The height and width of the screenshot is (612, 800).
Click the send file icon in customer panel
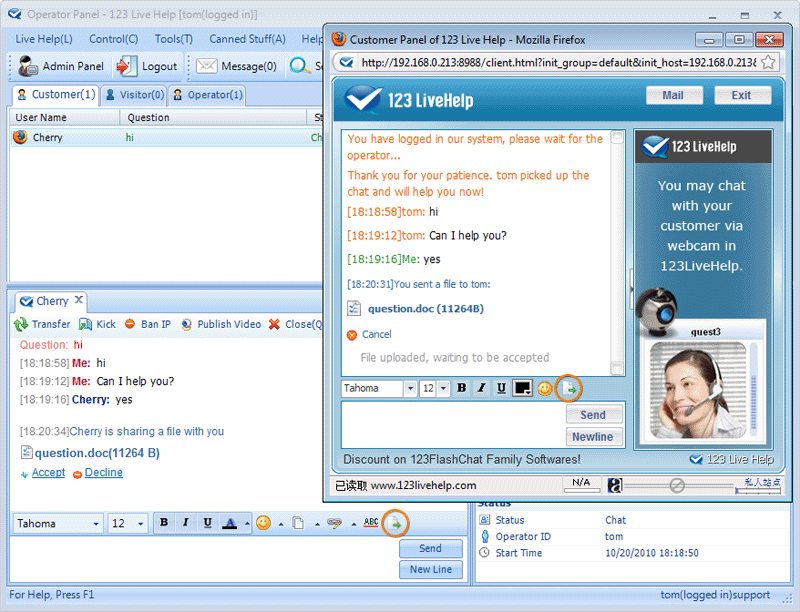[x=568, y=389]
